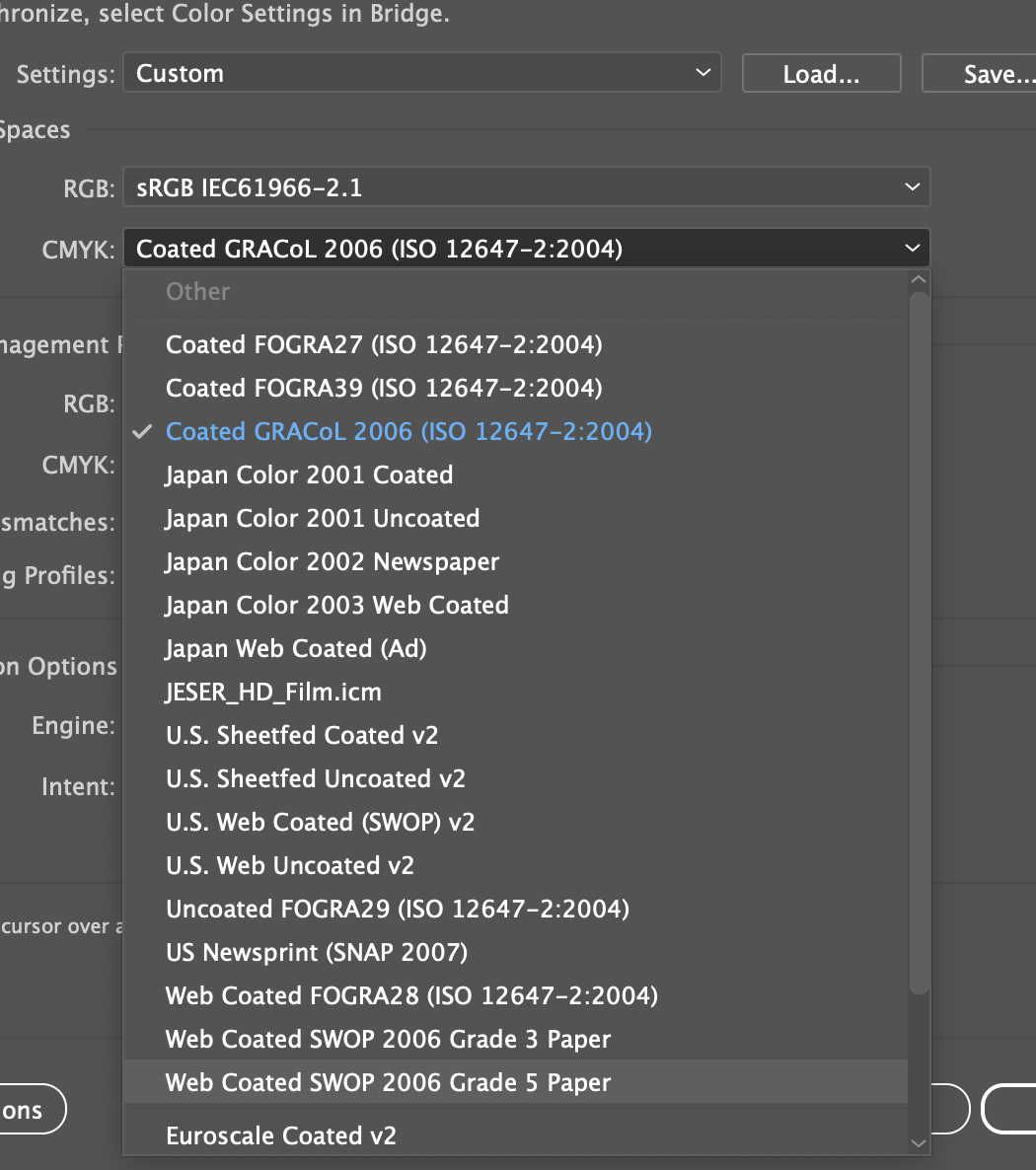This screenshot has width=1036, height=1170.
Task: Pick US Newsprint (SNAP 2007)
Action: coord(516,952)
